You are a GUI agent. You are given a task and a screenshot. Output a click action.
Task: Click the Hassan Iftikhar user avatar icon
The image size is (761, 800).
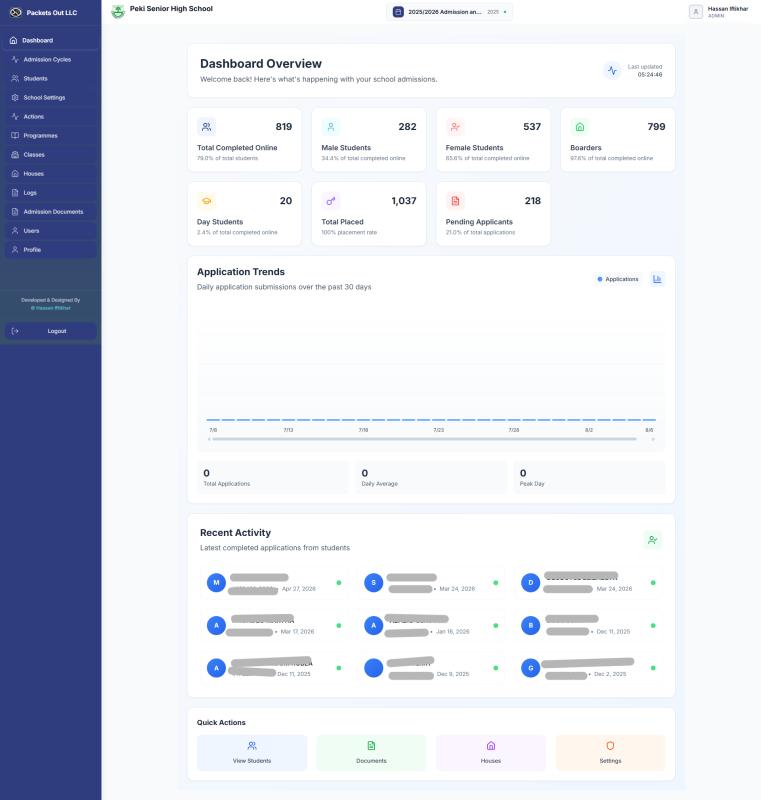pyautogui.click(x=696, y=12)
